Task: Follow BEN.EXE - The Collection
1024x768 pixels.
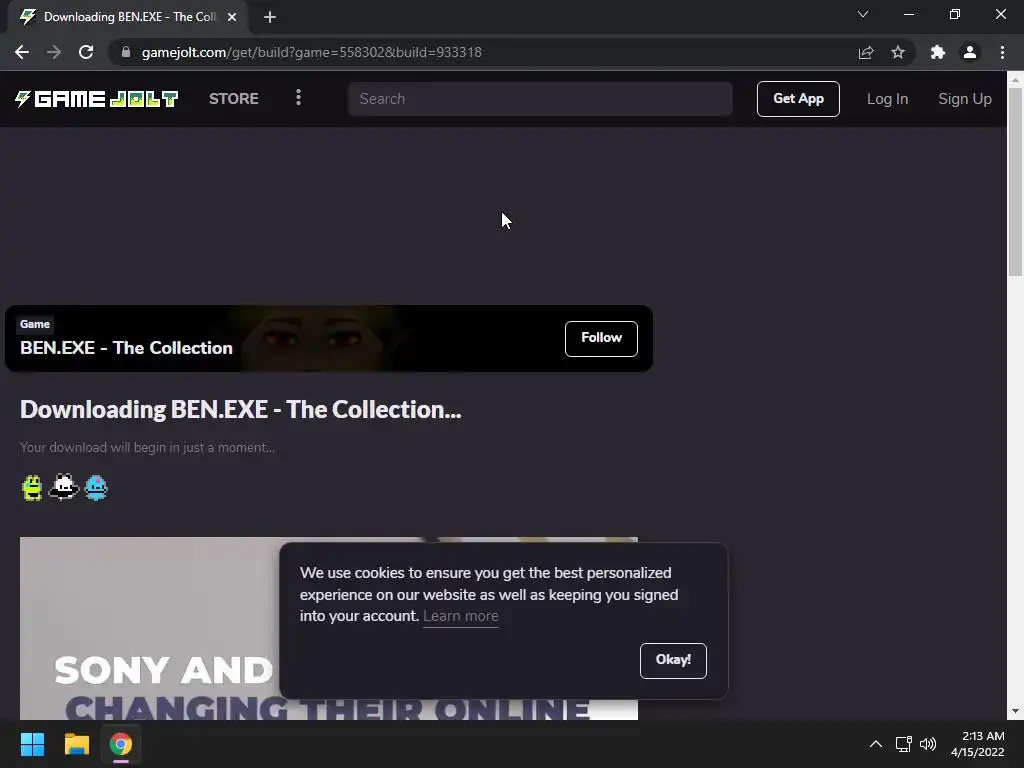Action: [x=601, y=338]
